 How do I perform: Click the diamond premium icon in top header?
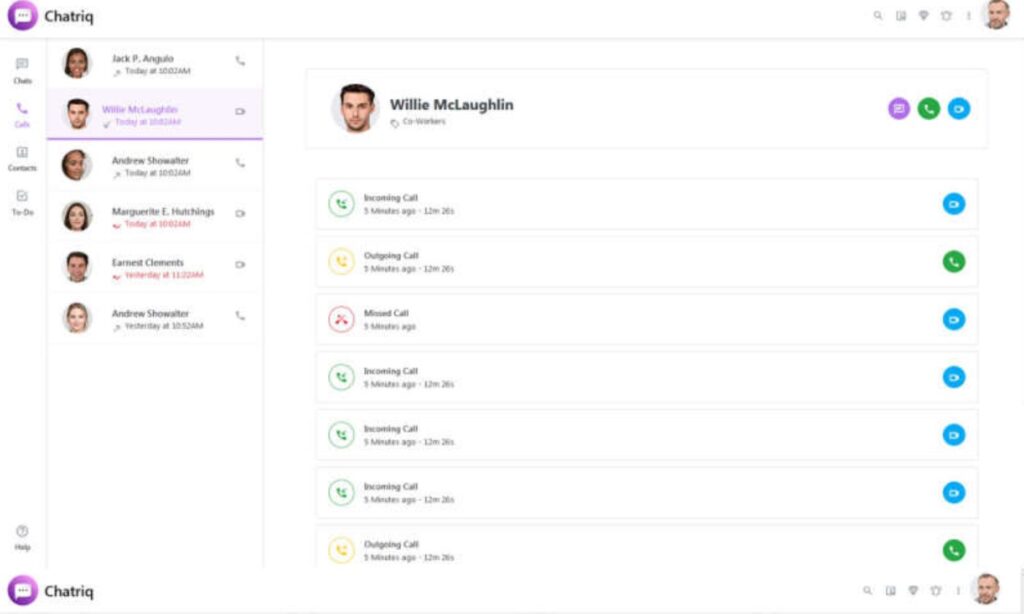[x=923, y=16]
